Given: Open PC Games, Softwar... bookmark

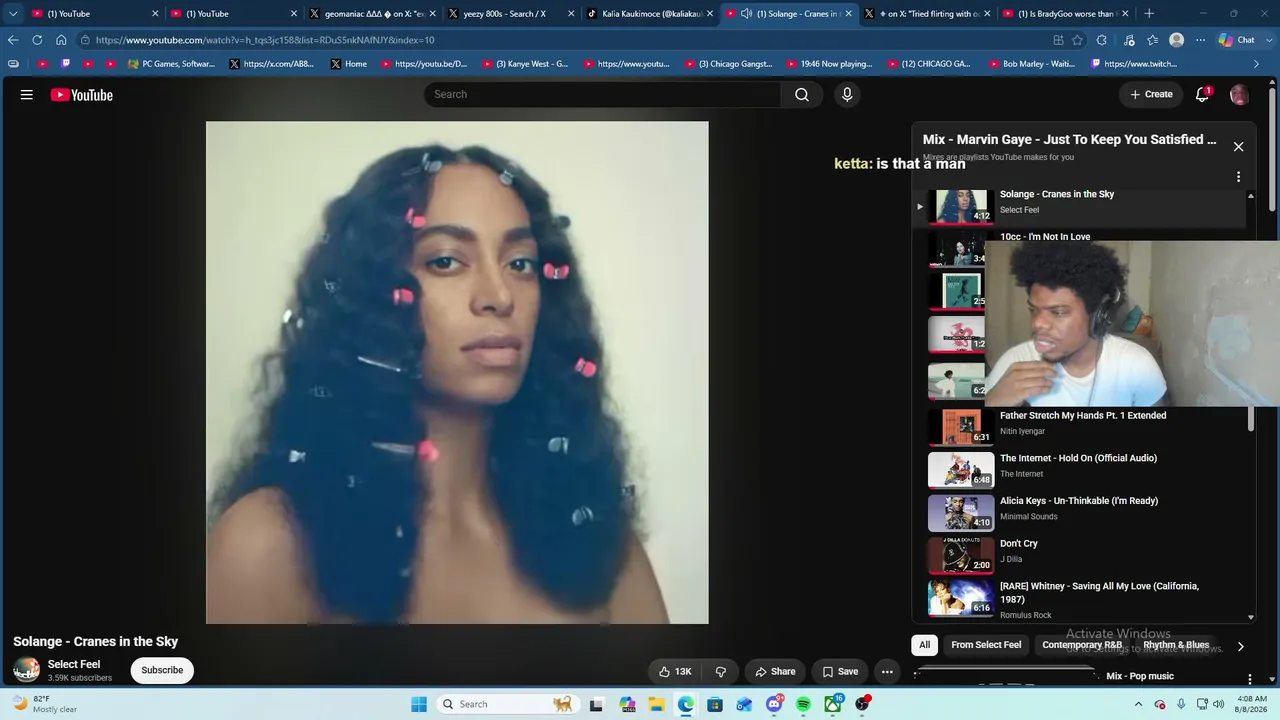Looking at the screenshot, I should pyautogui.click(x=171, y=64).
